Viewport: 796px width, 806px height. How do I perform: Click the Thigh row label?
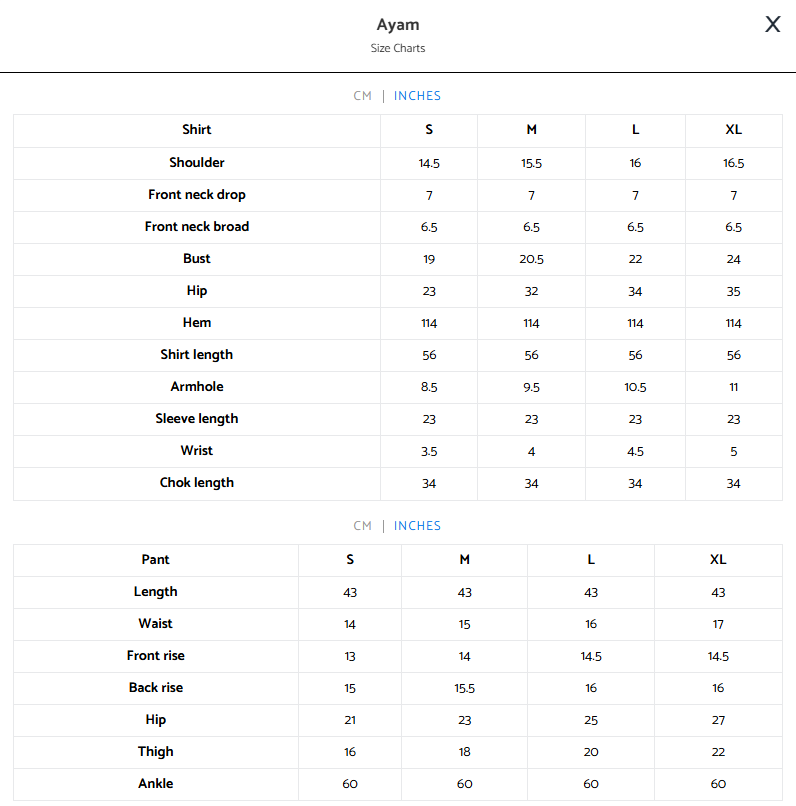pyautogui.click(x=156, y=752)
